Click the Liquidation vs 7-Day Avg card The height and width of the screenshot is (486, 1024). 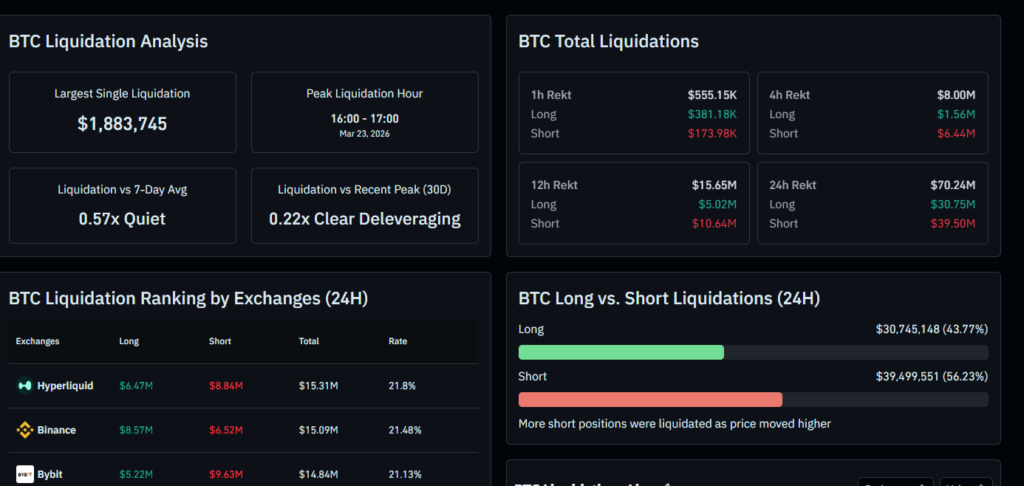122,205
